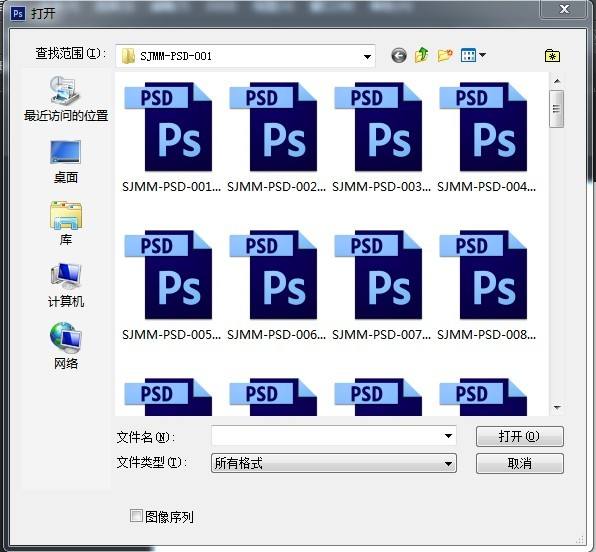This screenshot has height=552, width=596.
Task: Select the SJMM-PSD-007 file icon
Action: [x=378, y=274]
